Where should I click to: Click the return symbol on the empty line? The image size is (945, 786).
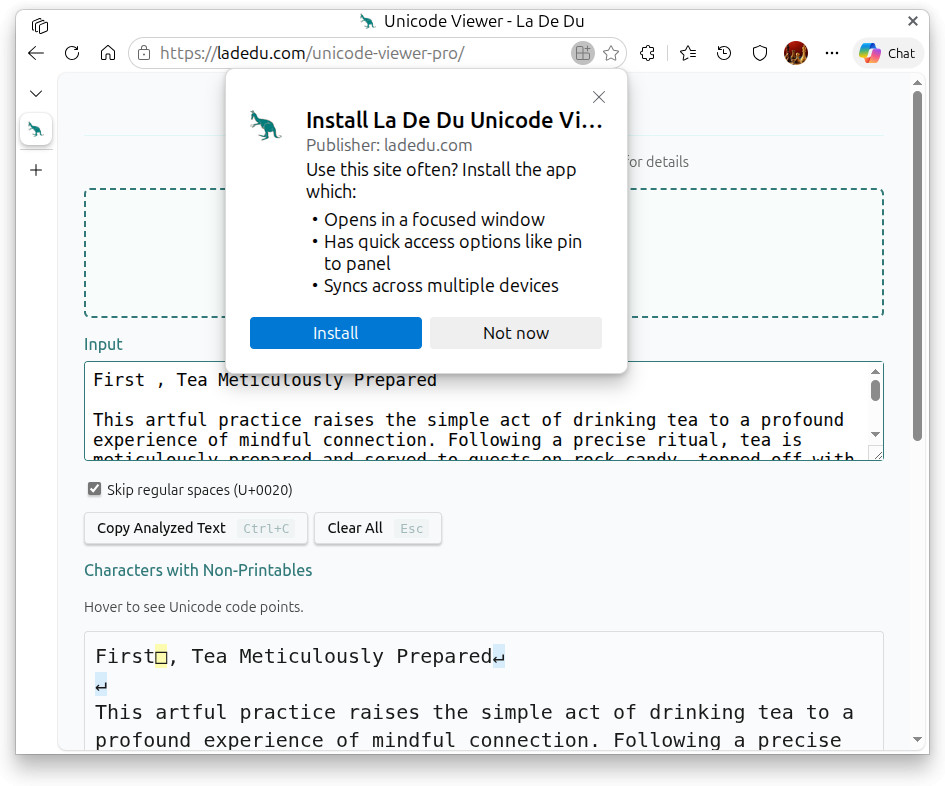pos(101,685)
